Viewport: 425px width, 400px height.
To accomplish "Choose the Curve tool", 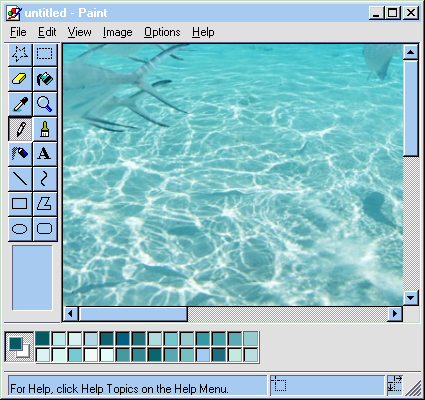I will [45, 179].
